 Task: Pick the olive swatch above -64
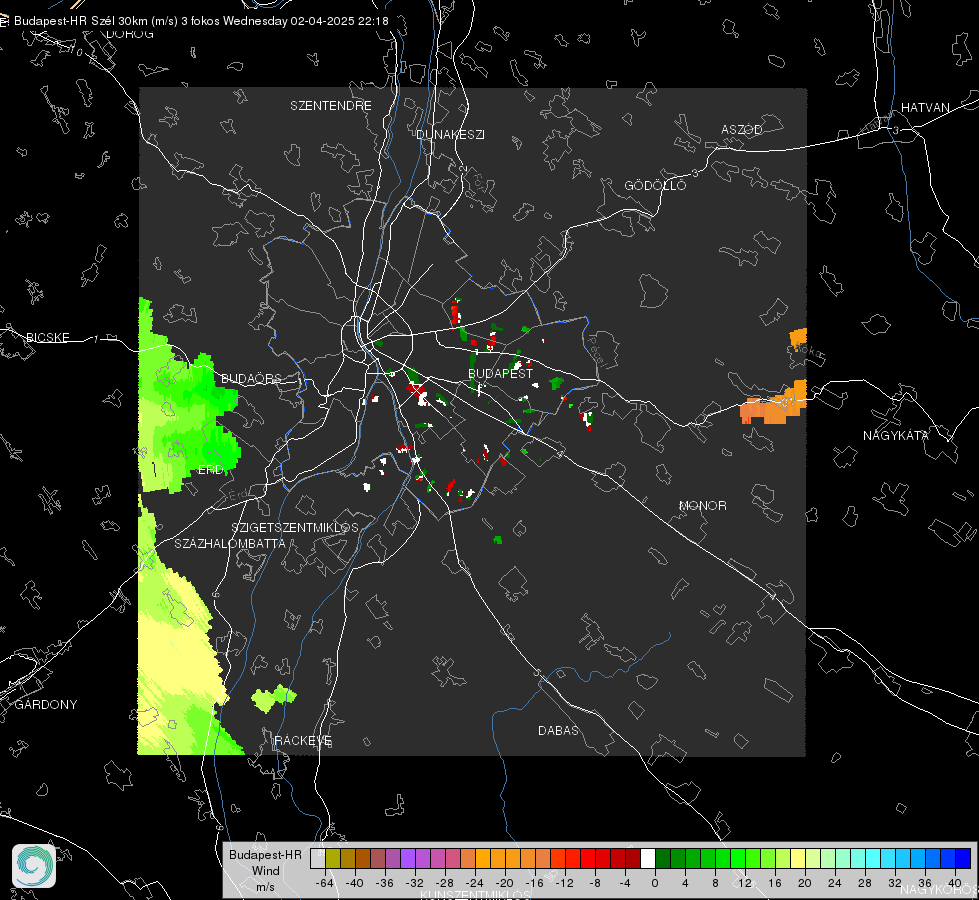pos(333,859)
